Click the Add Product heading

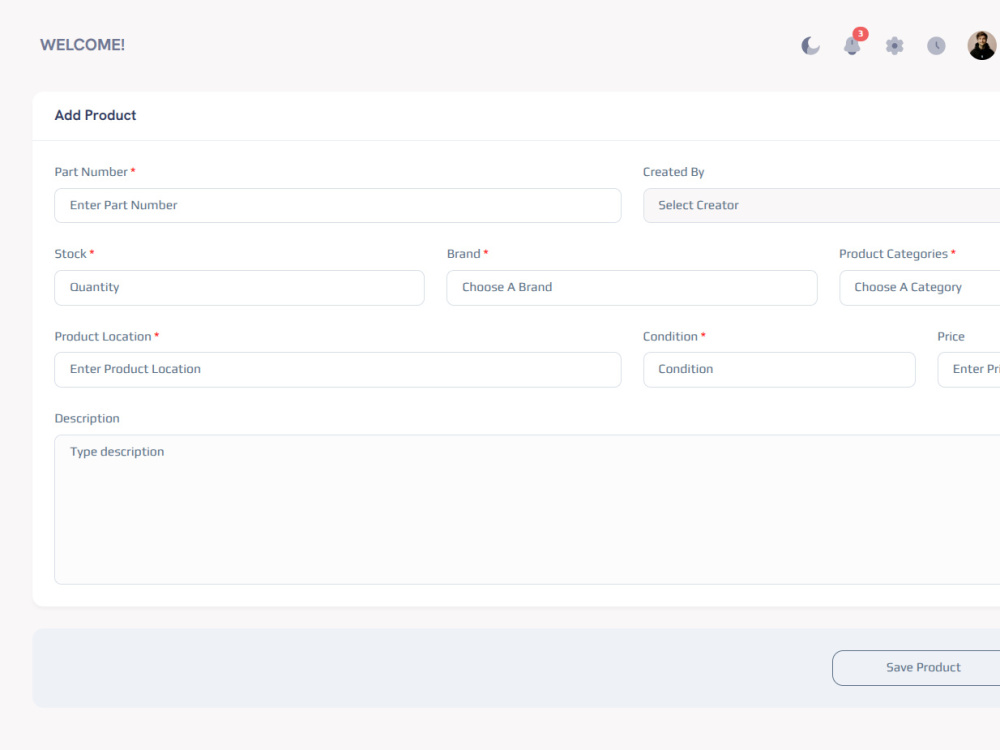point(96,115)
